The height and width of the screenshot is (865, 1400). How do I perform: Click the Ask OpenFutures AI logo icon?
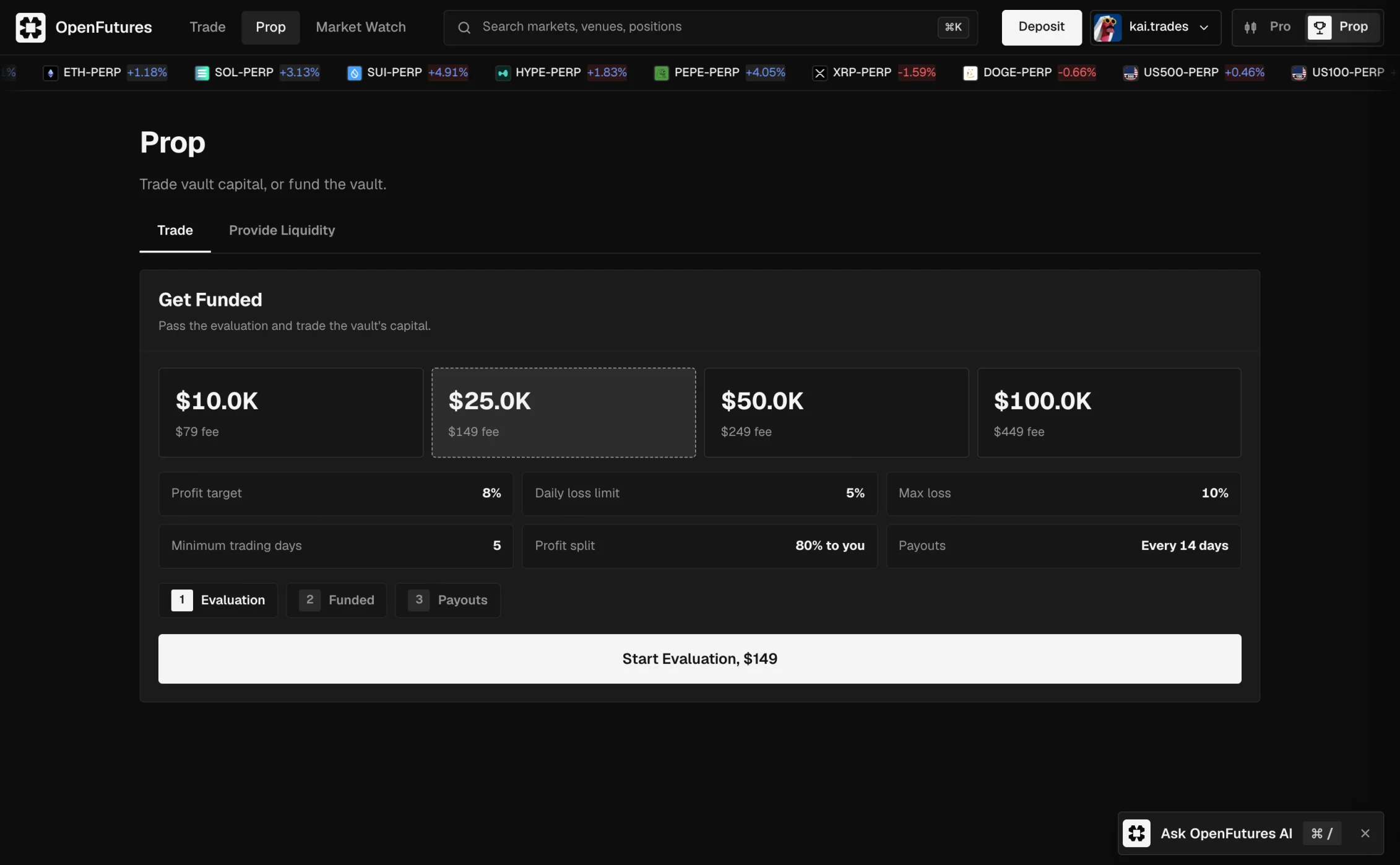click(x=1136, y=833)
